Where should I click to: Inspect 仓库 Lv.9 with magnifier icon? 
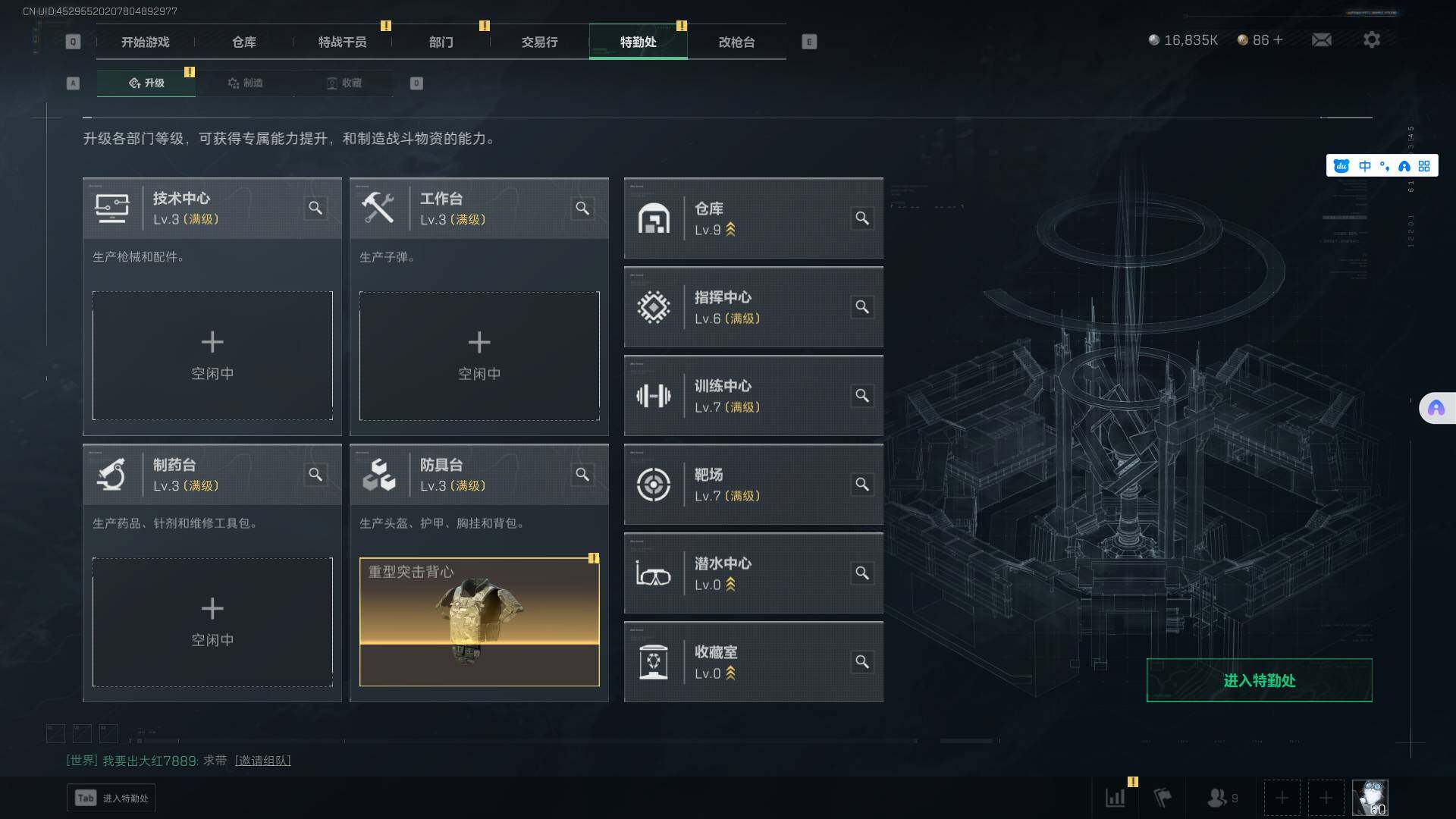[862, 218]
